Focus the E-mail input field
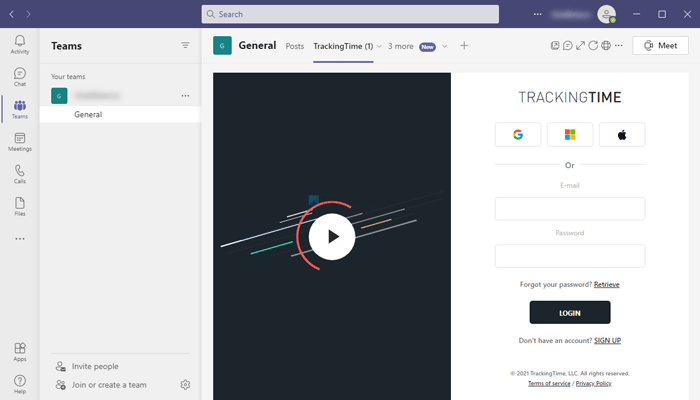 (570, 208)
